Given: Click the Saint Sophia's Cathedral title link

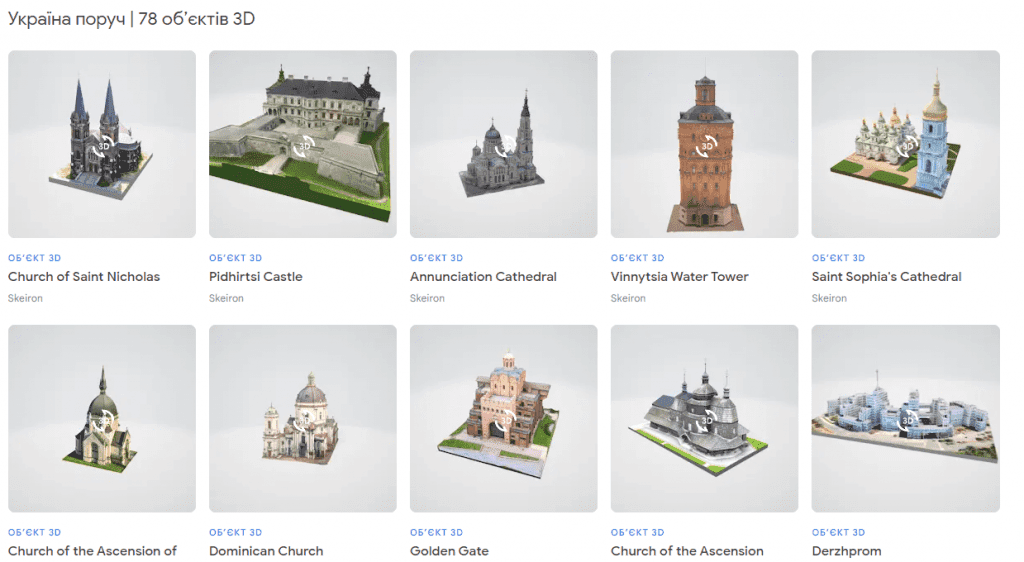Looking at the screenshot, I should [886, 277].
